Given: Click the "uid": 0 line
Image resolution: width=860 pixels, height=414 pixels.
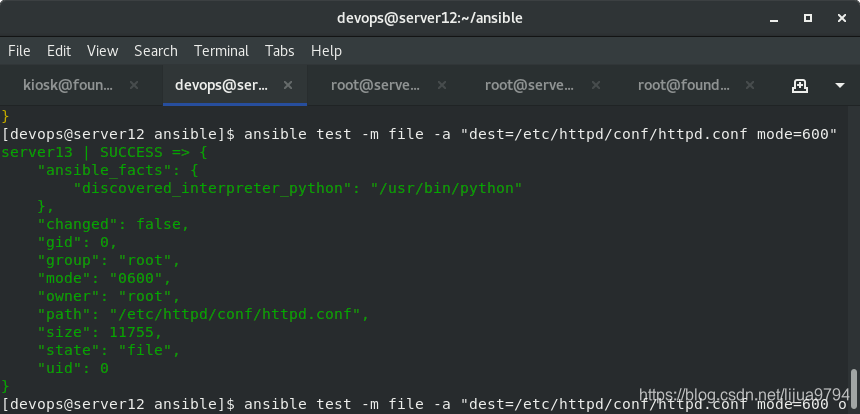Looking at the screenshot, I should [73, 368].
